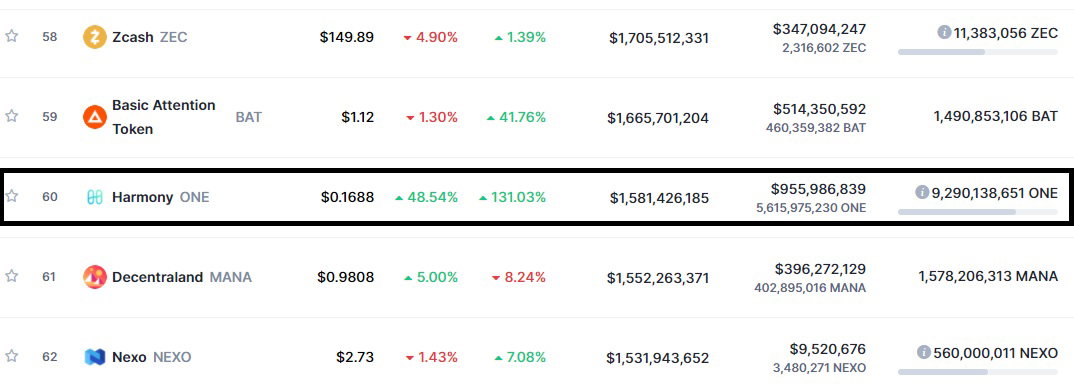
Task: Star Basic Attention Token for watchlist
Action: click(x=12, y=116)
